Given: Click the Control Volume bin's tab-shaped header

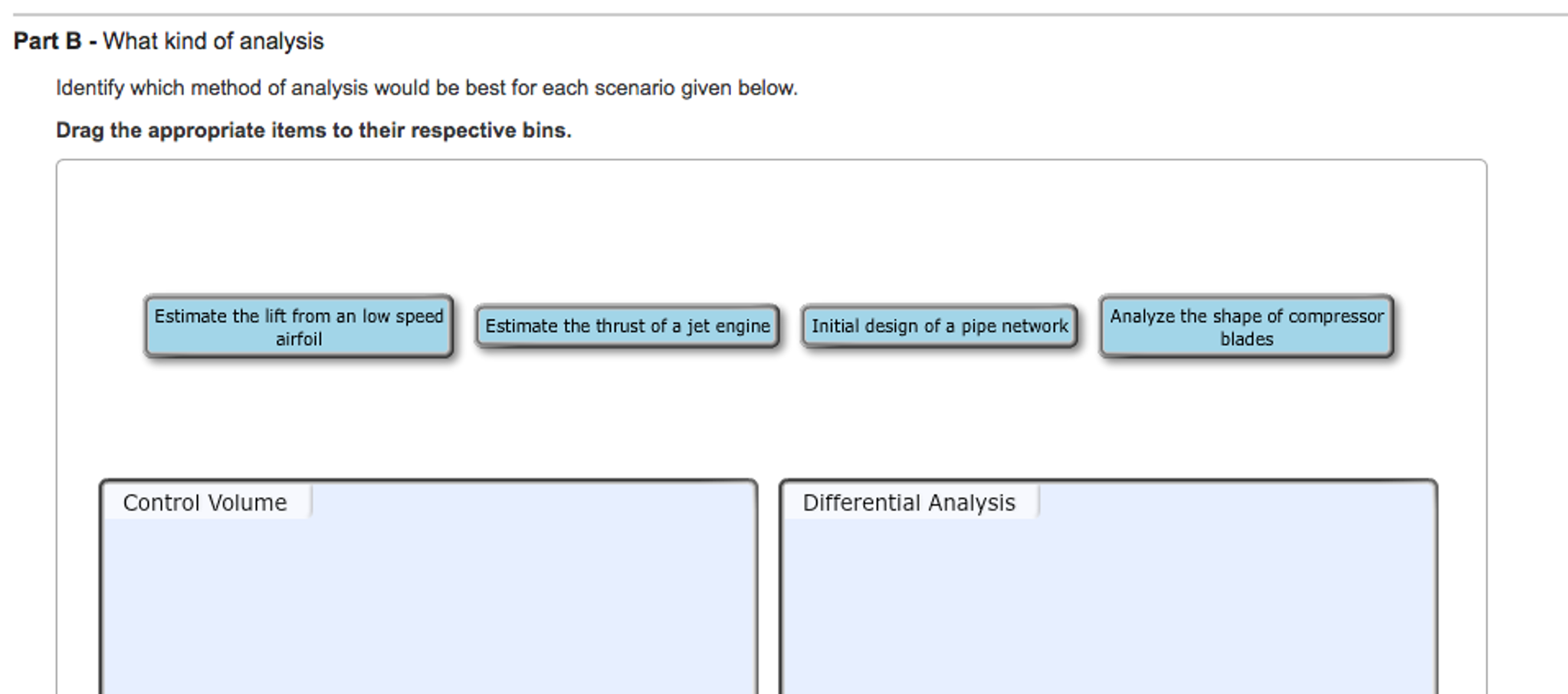Looking at the screenshot, I should click(x=205, y=502).
